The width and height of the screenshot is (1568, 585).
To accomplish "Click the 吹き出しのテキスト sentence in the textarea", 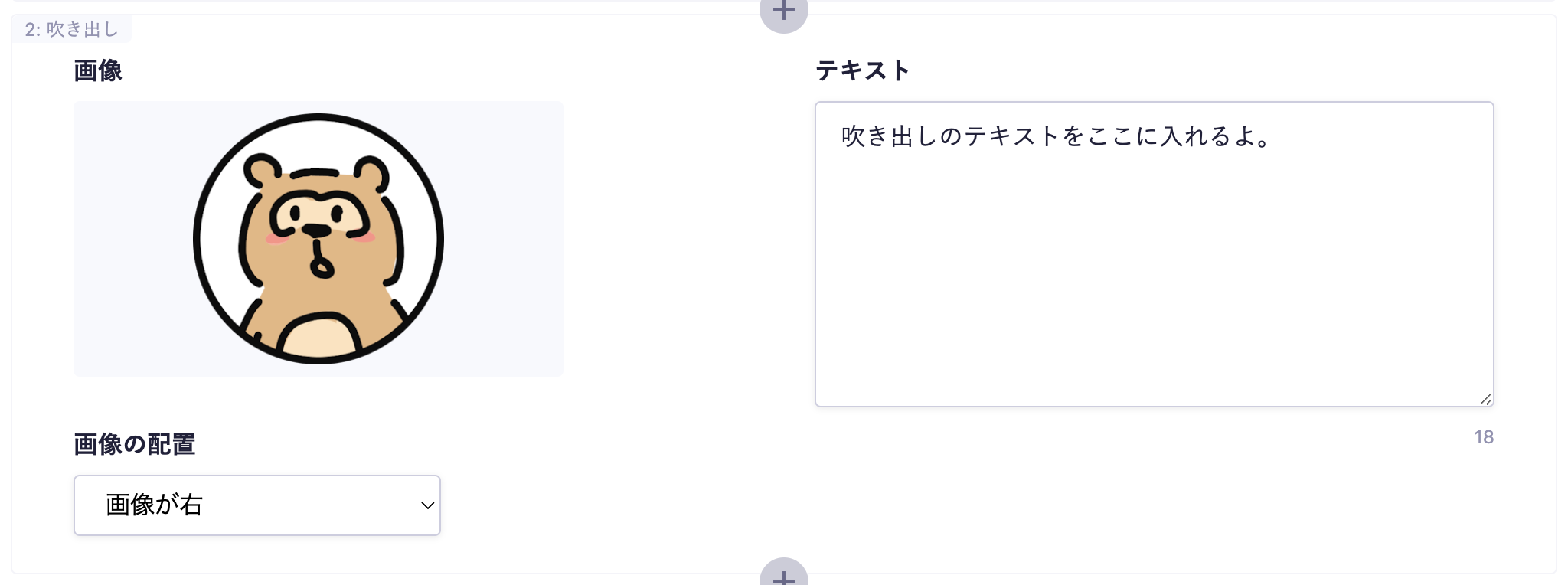I will (x=1055, y=136).
